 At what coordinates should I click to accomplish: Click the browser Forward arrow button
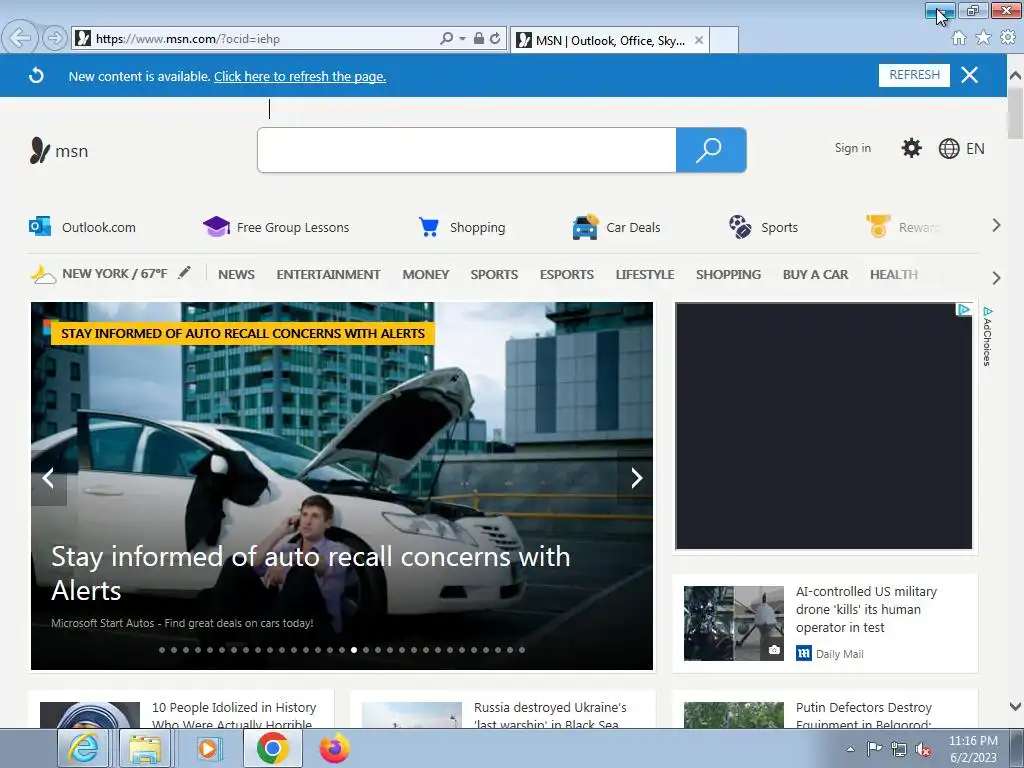(x=55, y=38)
